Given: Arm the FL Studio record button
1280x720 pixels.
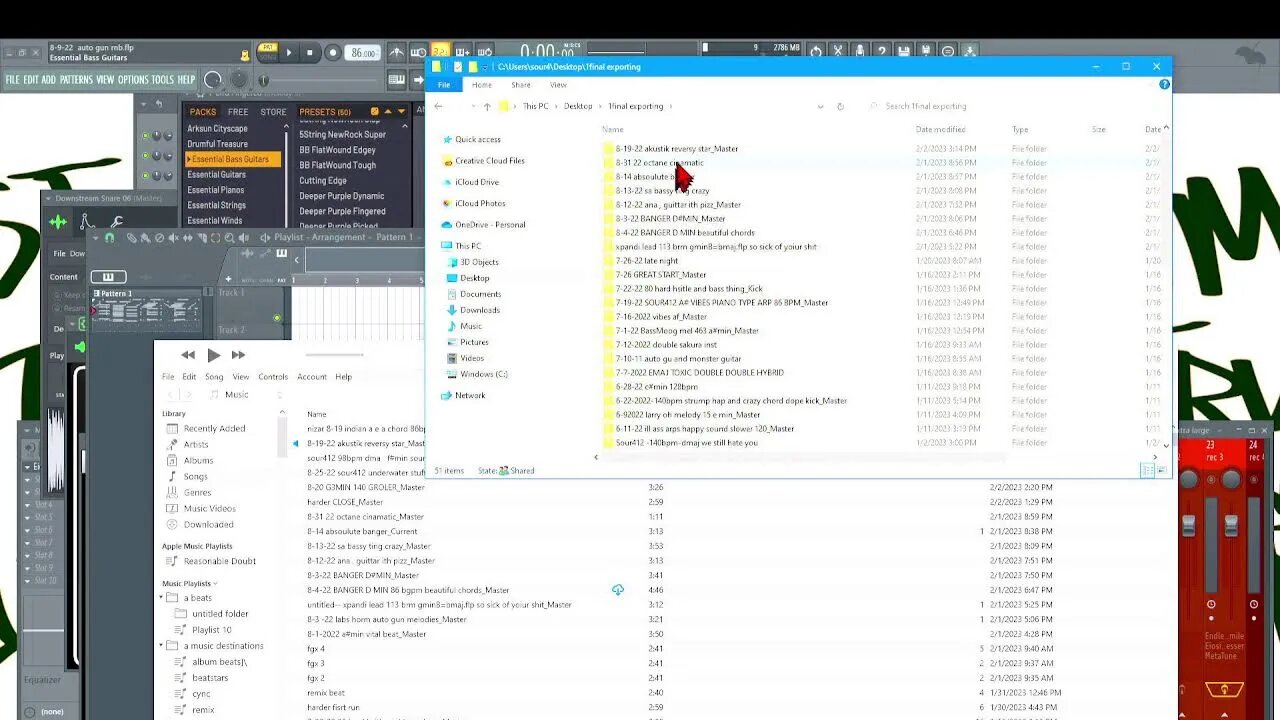Looking at the screenshot, I should click(333, 53).
